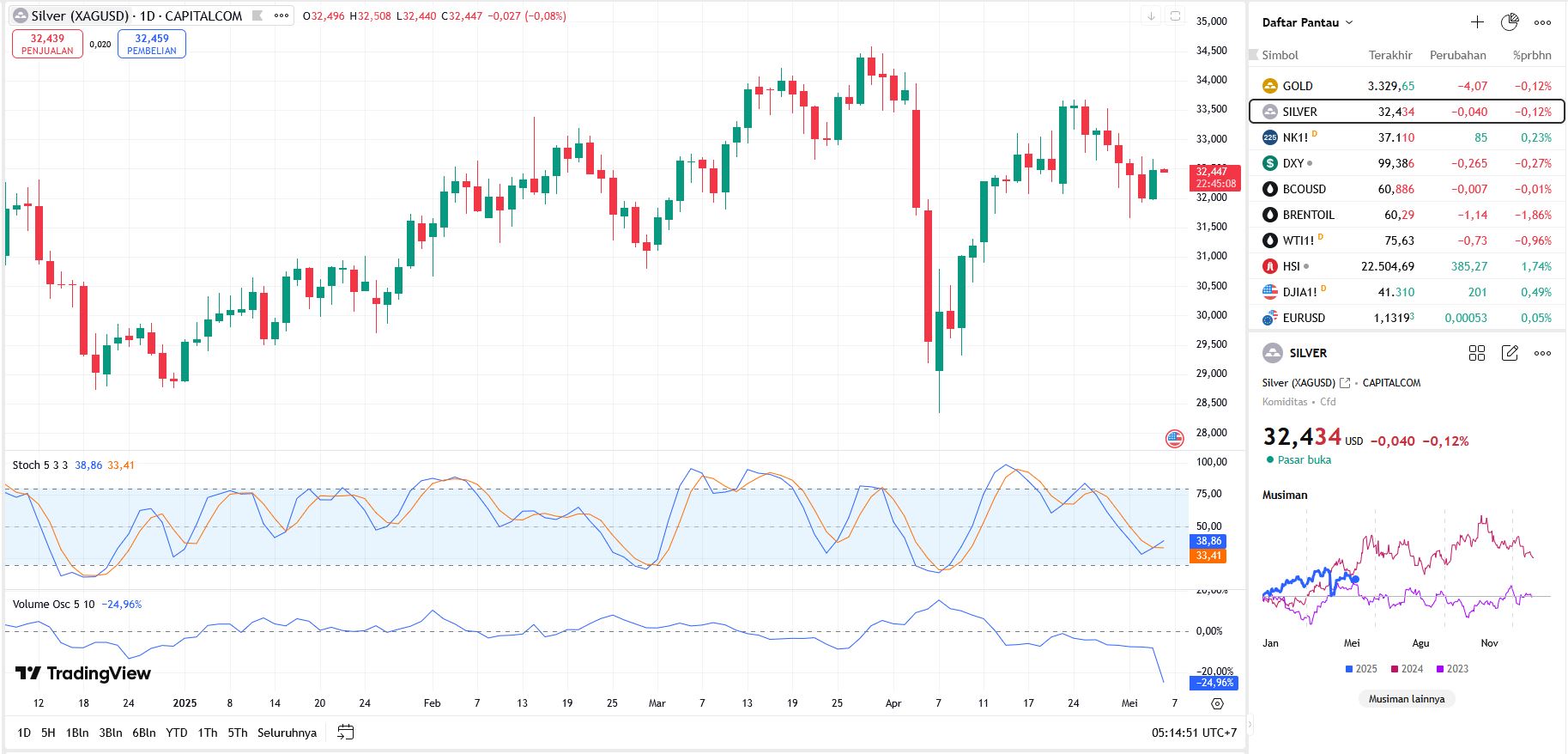Open the three-dot menu beside chart symbol title
Image resolution: width=1568 pixels, height=754 pixels.
(282, 15)
